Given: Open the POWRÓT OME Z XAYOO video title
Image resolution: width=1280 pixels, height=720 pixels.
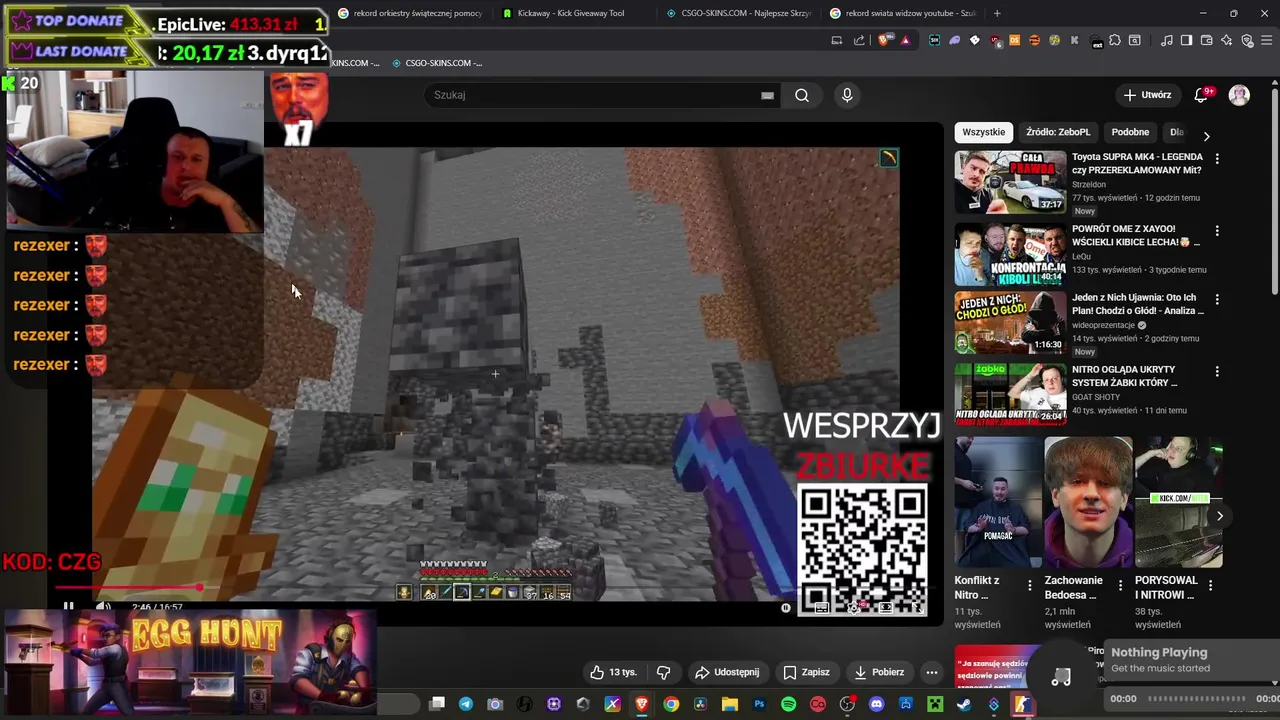Looking at the screenshot, I should tap(1136, 235).
